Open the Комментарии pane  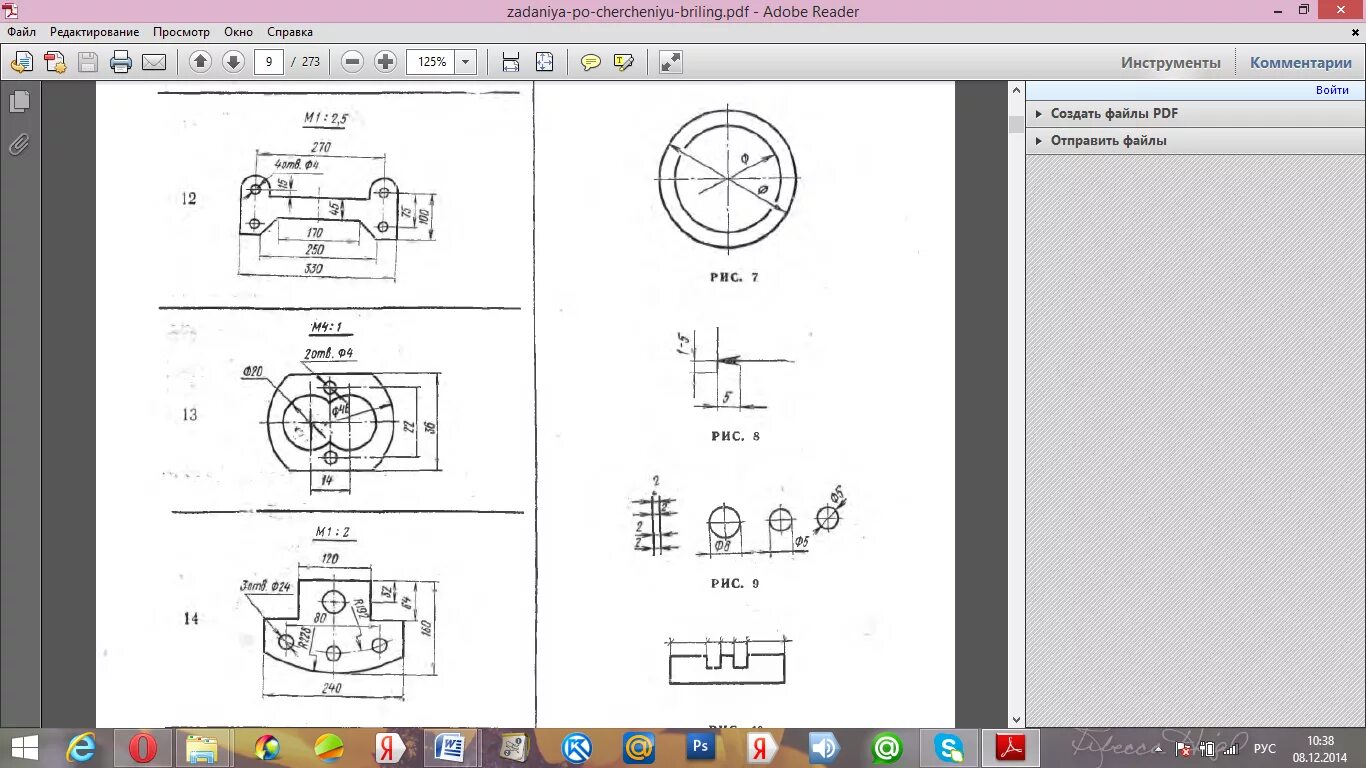(x=1301, y=62)
